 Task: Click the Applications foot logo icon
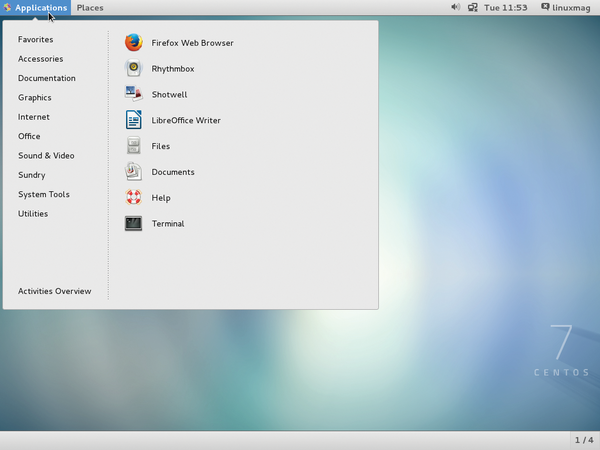7,7
